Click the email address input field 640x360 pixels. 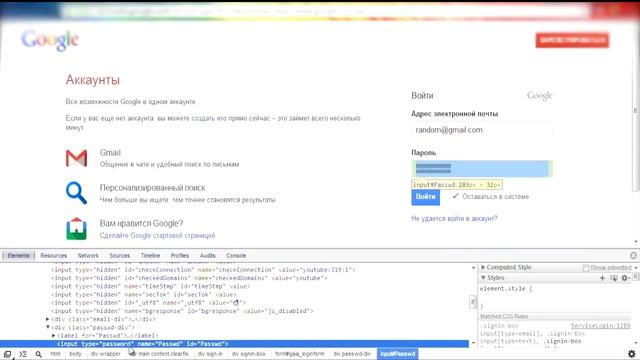[x=482, y=130]
